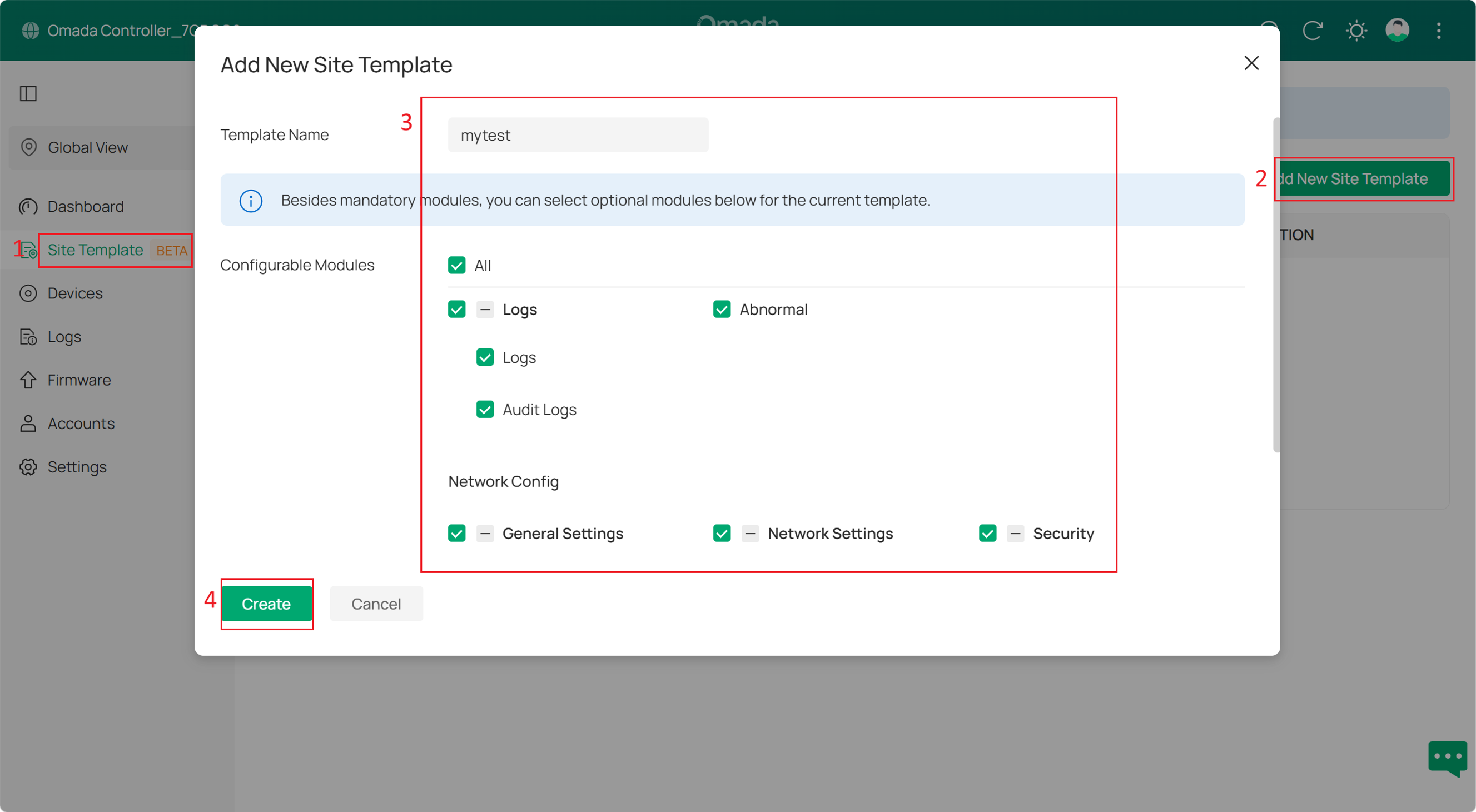Click the Settings gear icon
Viewport: 1476px width, 812px height.
28,467
